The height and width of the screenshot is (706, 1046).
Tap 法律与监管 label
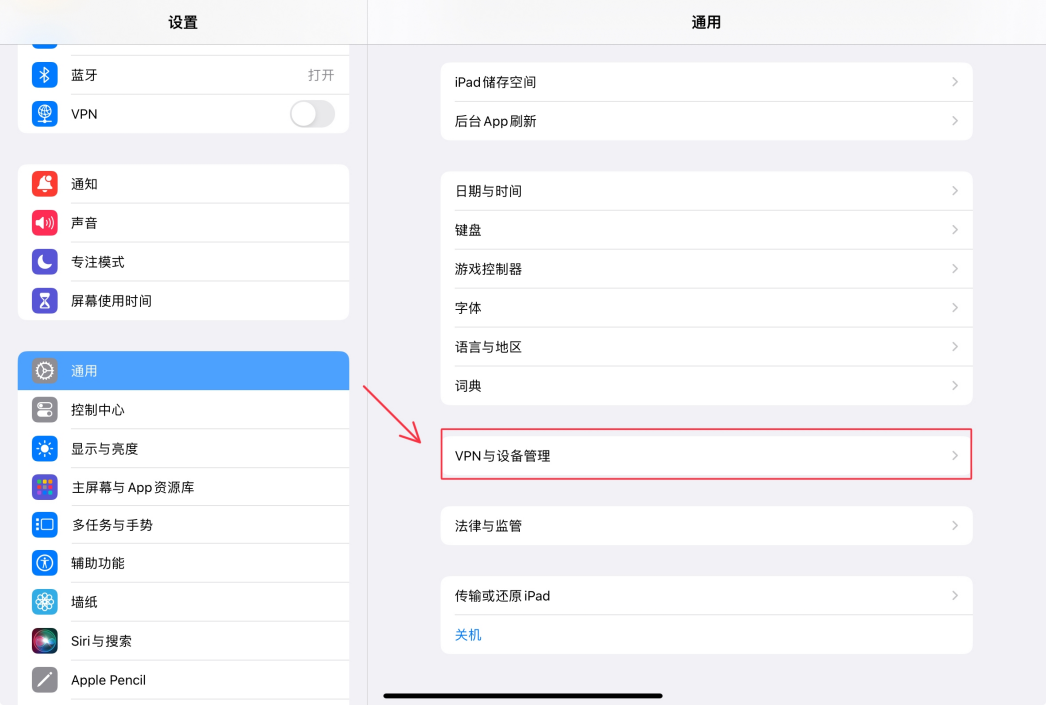(x=488, y=526)
